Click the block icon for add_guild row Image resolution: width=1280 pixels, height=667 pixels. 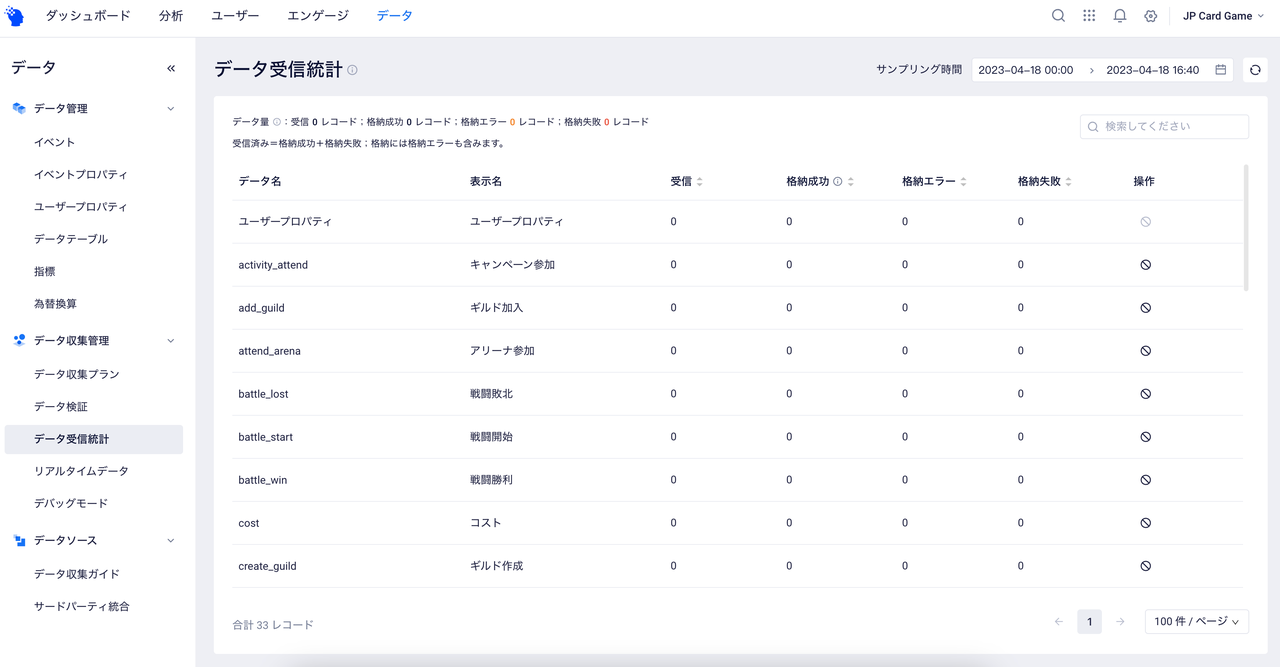click(1145, 308)
